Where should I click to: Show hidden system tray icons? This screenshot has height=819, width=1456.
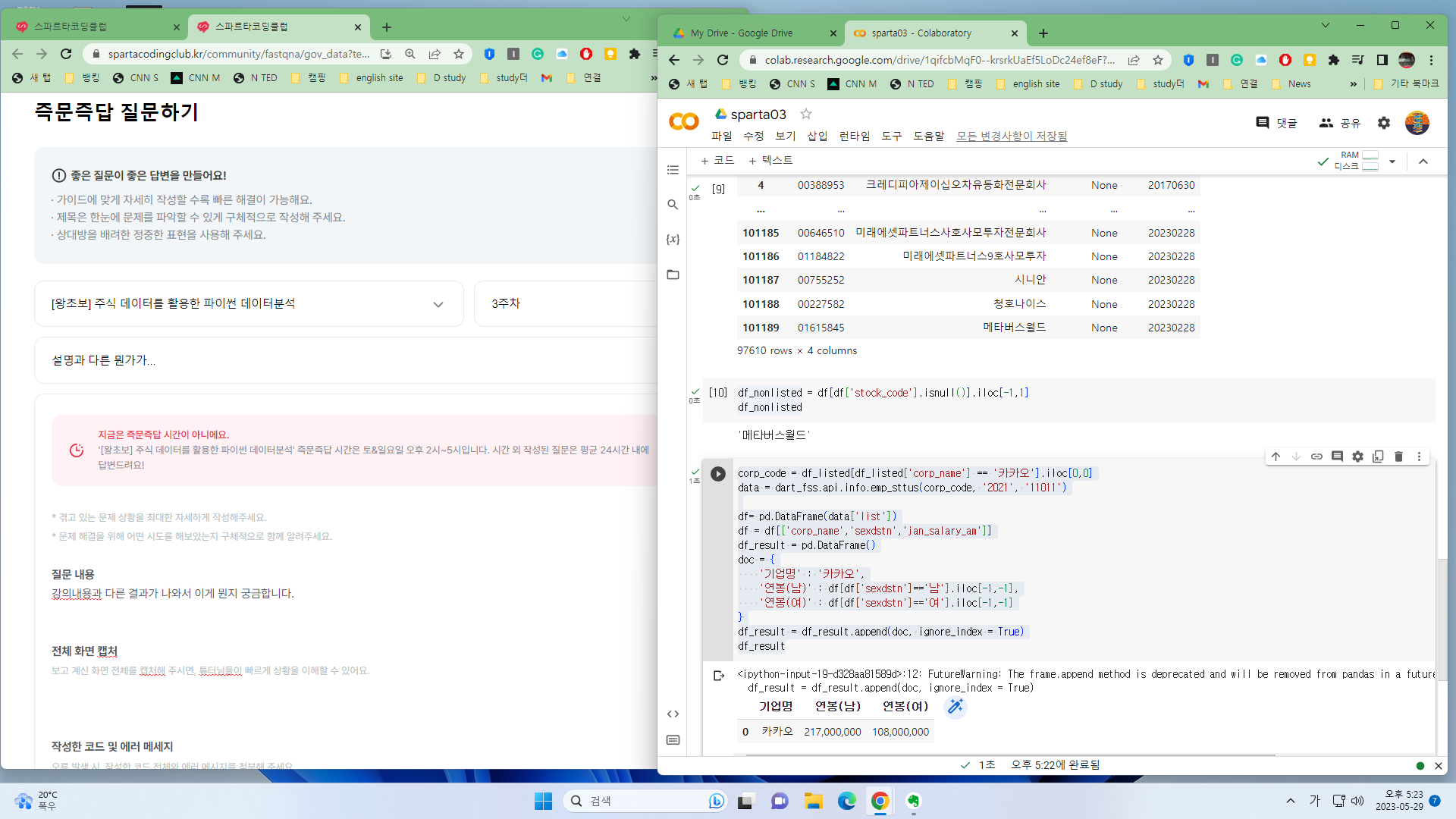click(x=1290, y=801)
